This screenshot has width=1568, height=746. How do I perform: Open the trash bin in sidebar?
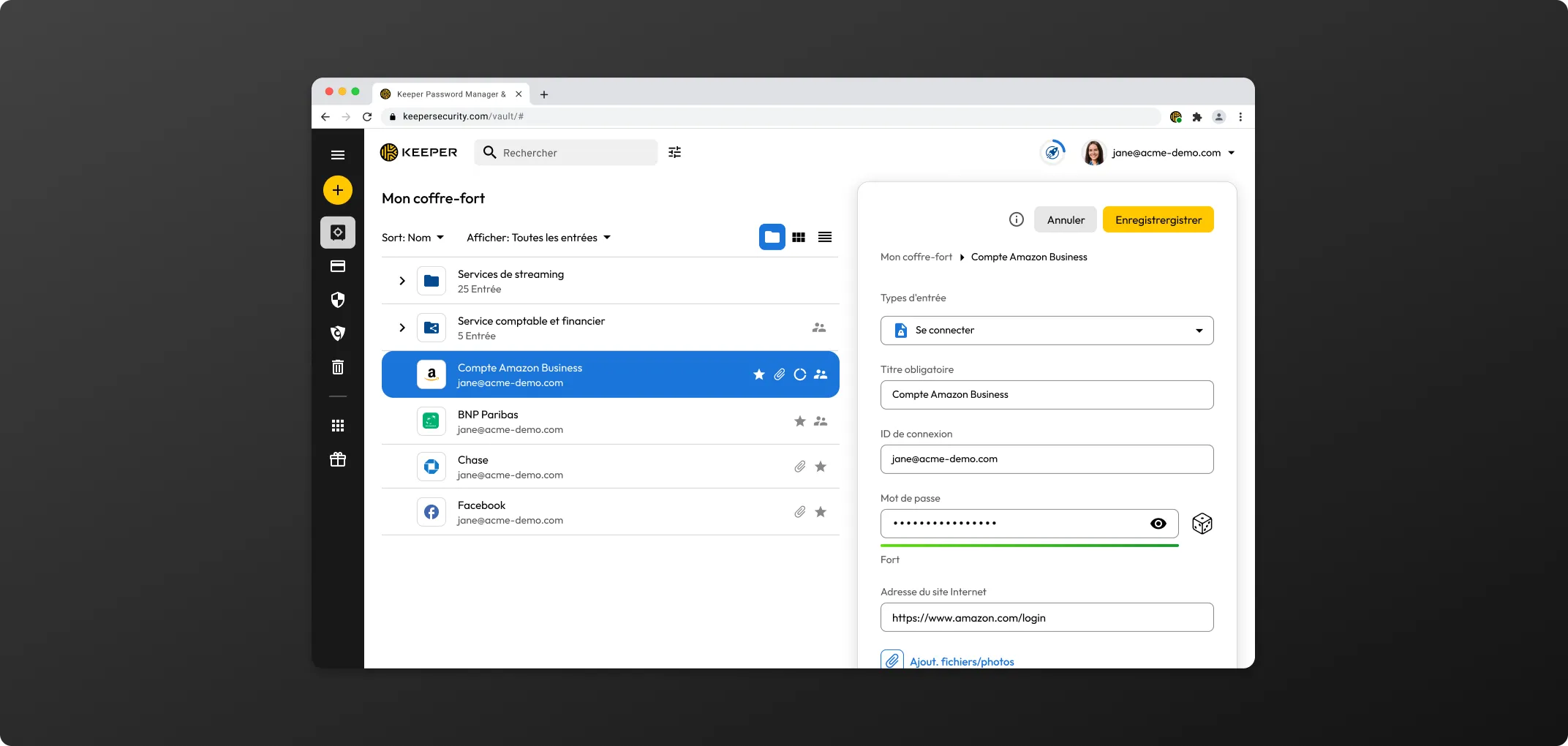pyautogui.click(x=337, y=367)
